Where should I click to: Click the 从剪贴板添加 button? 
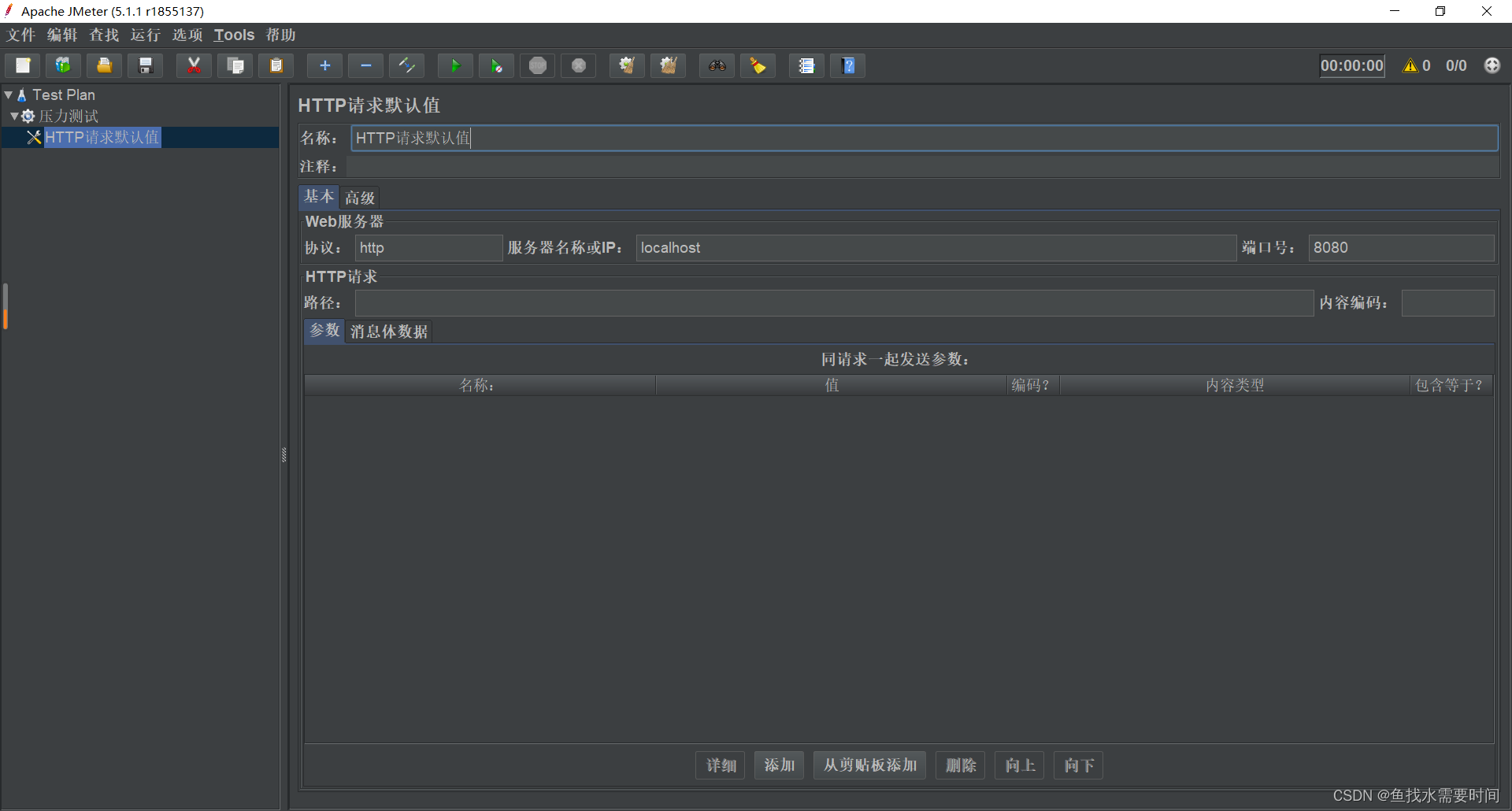pos(869,765)
